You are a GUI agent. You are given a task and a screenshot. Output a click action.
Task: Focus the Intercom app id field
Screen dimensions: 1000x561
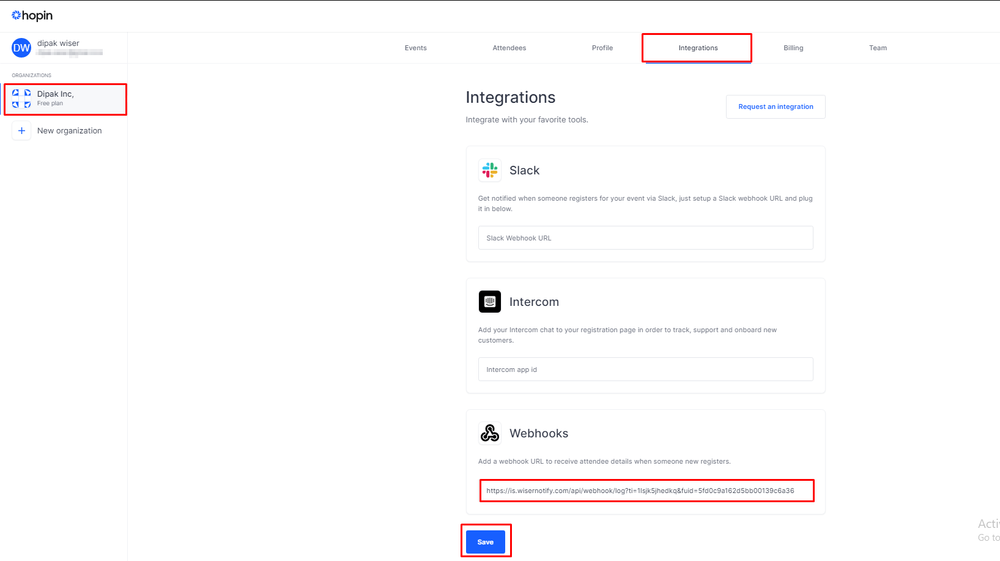tap(645, 369)
